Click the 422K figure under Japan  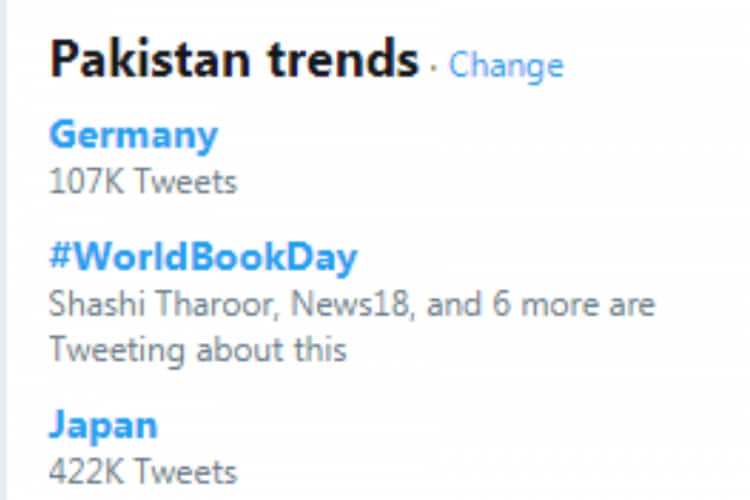coord(88,471)
